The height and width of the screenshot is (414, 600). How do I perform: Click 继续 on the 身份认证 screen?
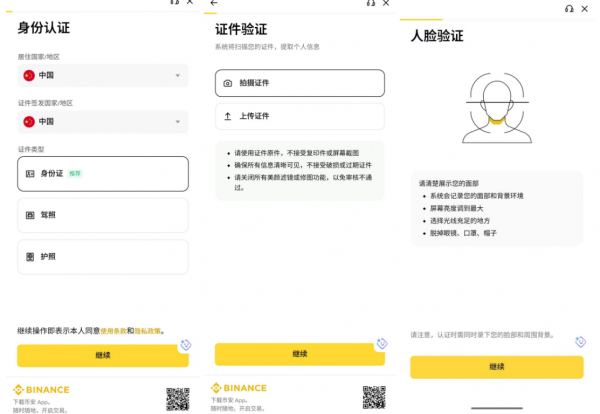103,355
